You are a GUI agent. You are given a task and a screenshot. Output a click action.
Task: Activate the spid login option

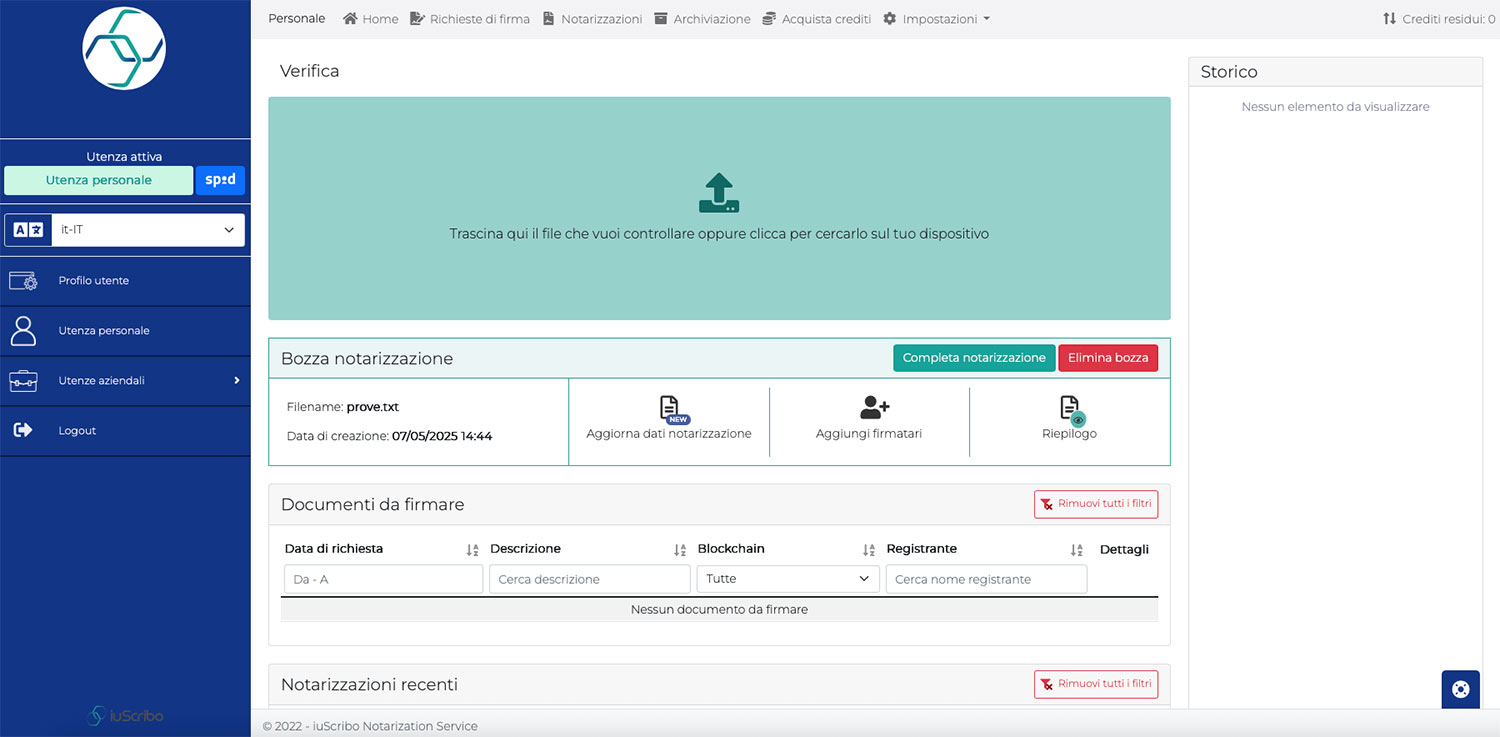click(x=220, y=180)
